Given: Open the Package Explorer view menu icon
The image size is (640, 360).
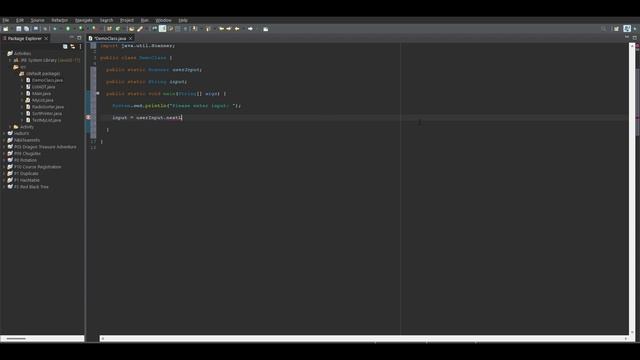Looking at the screenshot, I should pos(80,47).
